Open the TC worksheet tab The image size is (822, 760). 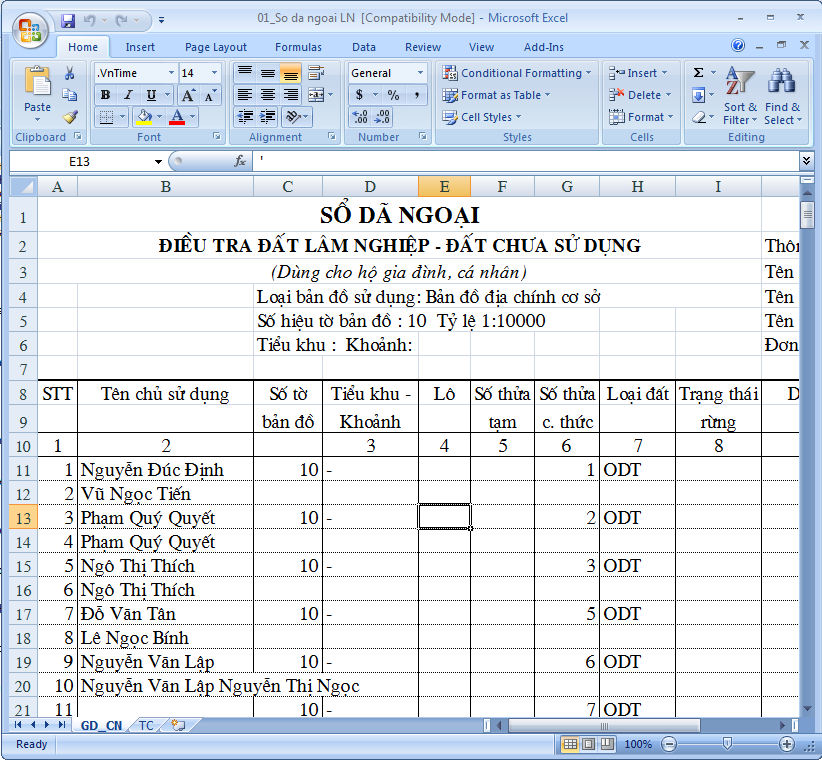(146, 725)
